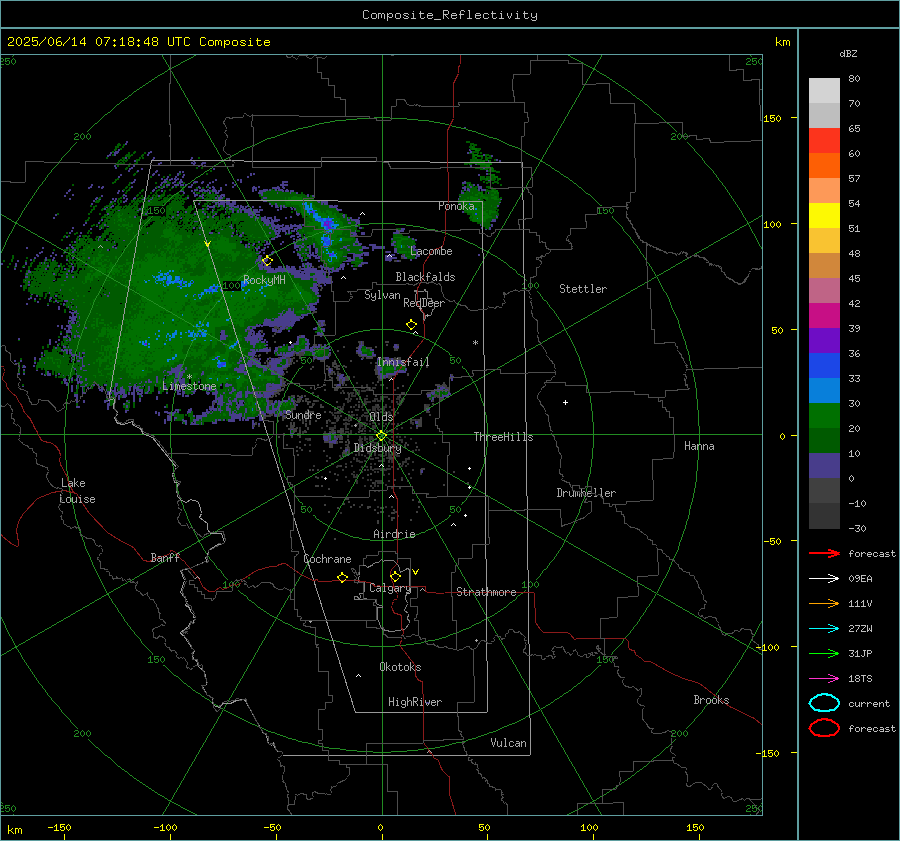
Task: Click the white 09EA arrow icon
Action: tap(824, 579)
